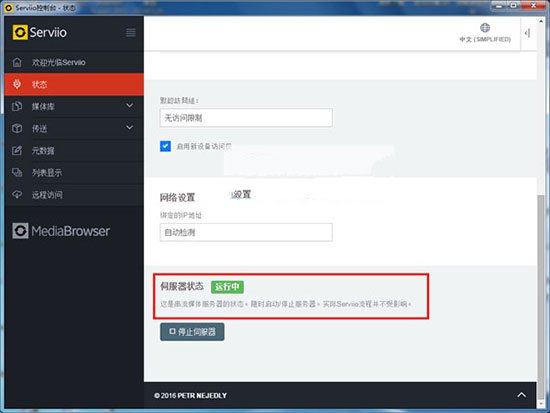
Task: Click the delivery box icon
Action: coord(17,128)
